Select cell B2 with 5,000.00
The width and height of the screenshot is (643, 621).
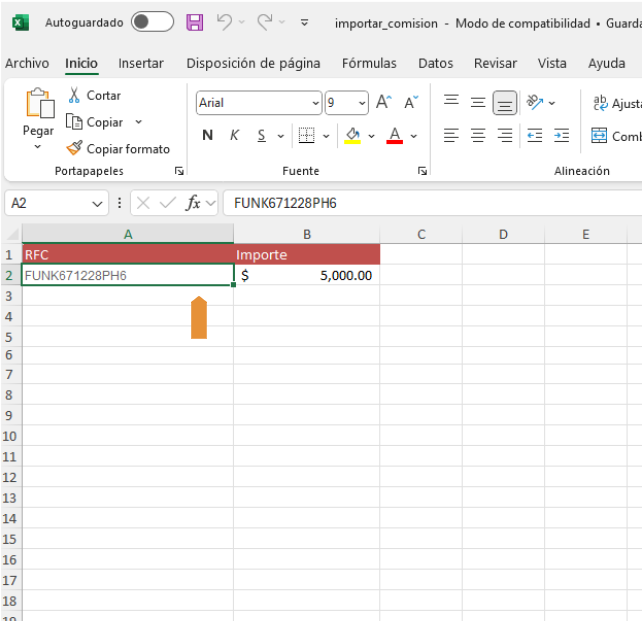(x=307, y=275)
